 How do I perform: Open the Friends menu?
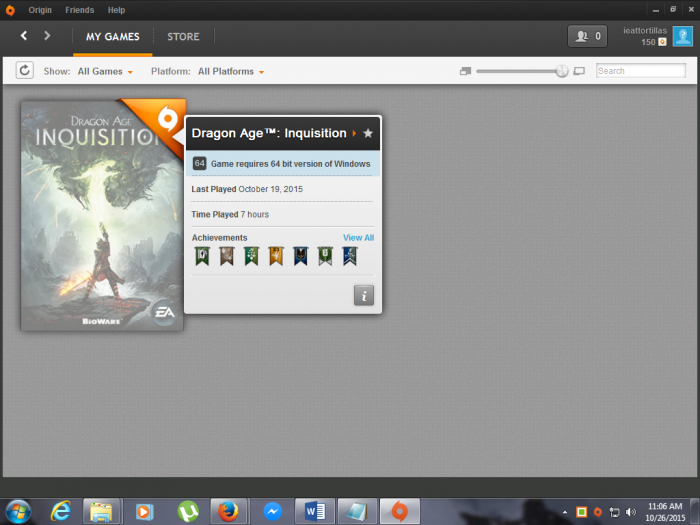tap(79, 10)
